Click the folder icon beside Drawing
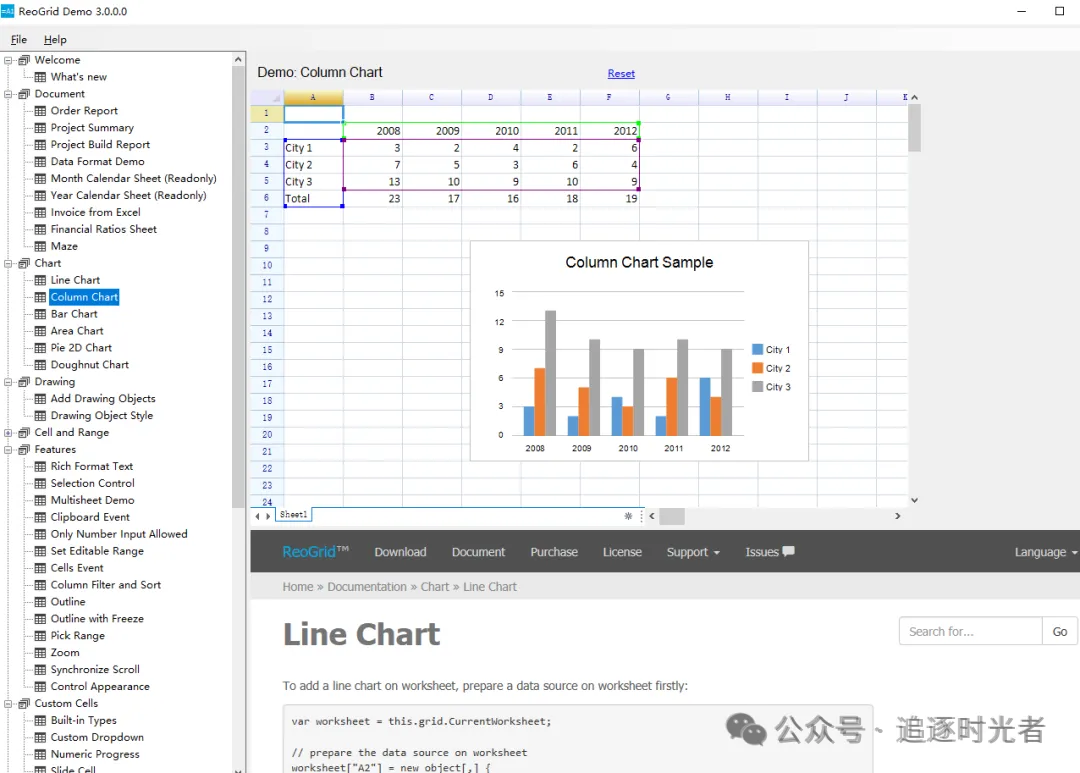This screenshot has width=1080, height=773. point(24,382)
